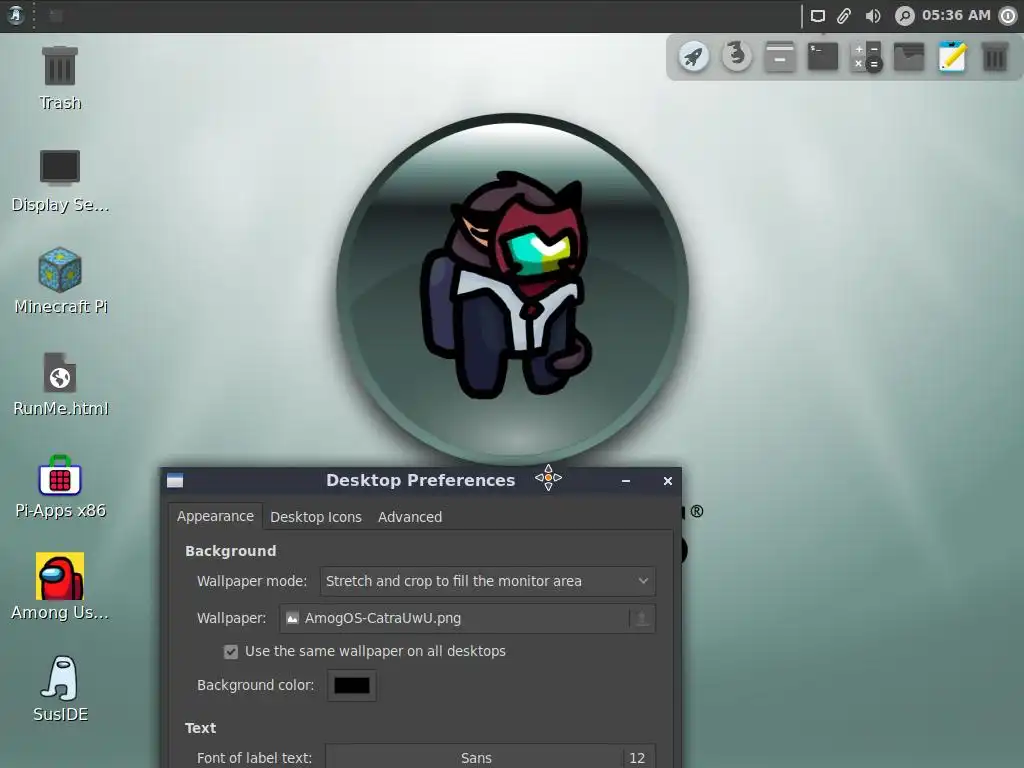Select the Display Settings desktop icon
Image resolution: width=1024 pixels, height=768 pixels.
[60, 181]
